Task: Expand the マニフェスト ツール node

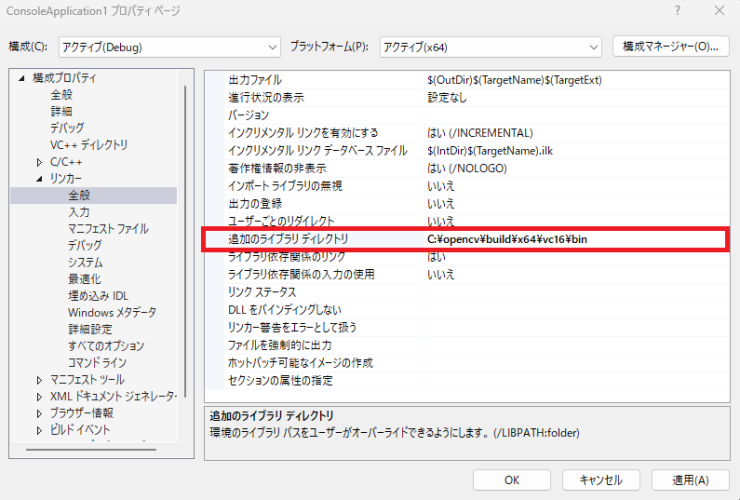Action: click(x=40, y=380)
